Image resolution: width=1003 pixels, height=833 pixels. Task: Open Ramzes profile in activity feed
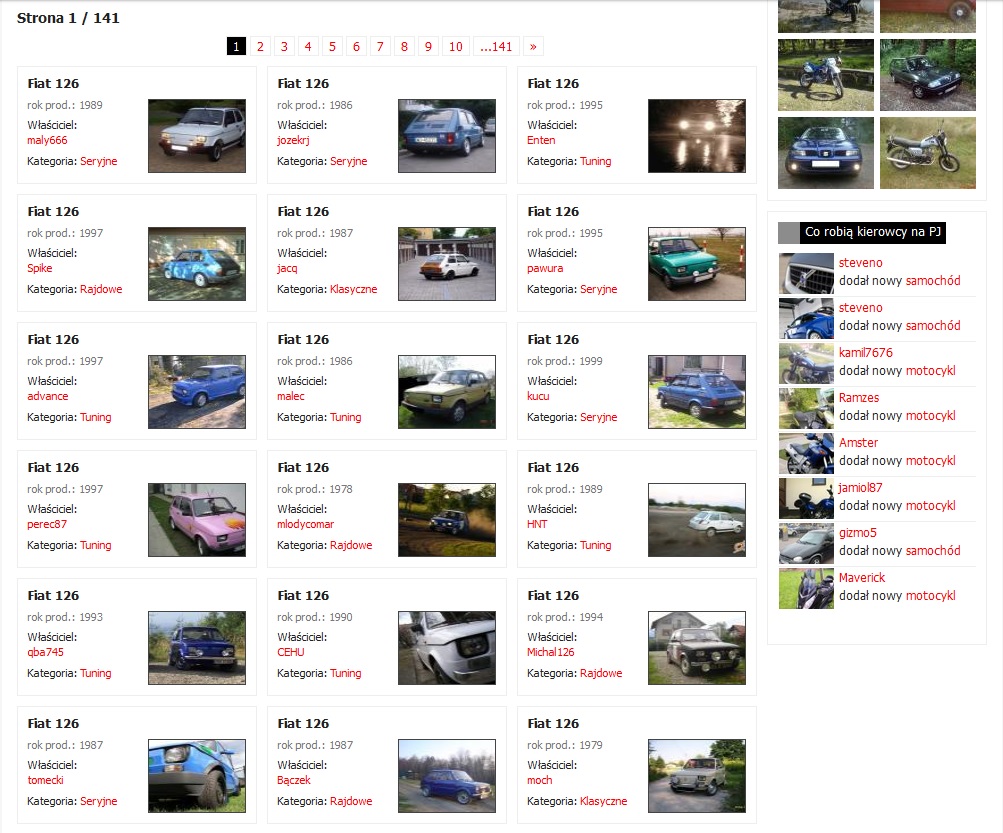(859, 397)
